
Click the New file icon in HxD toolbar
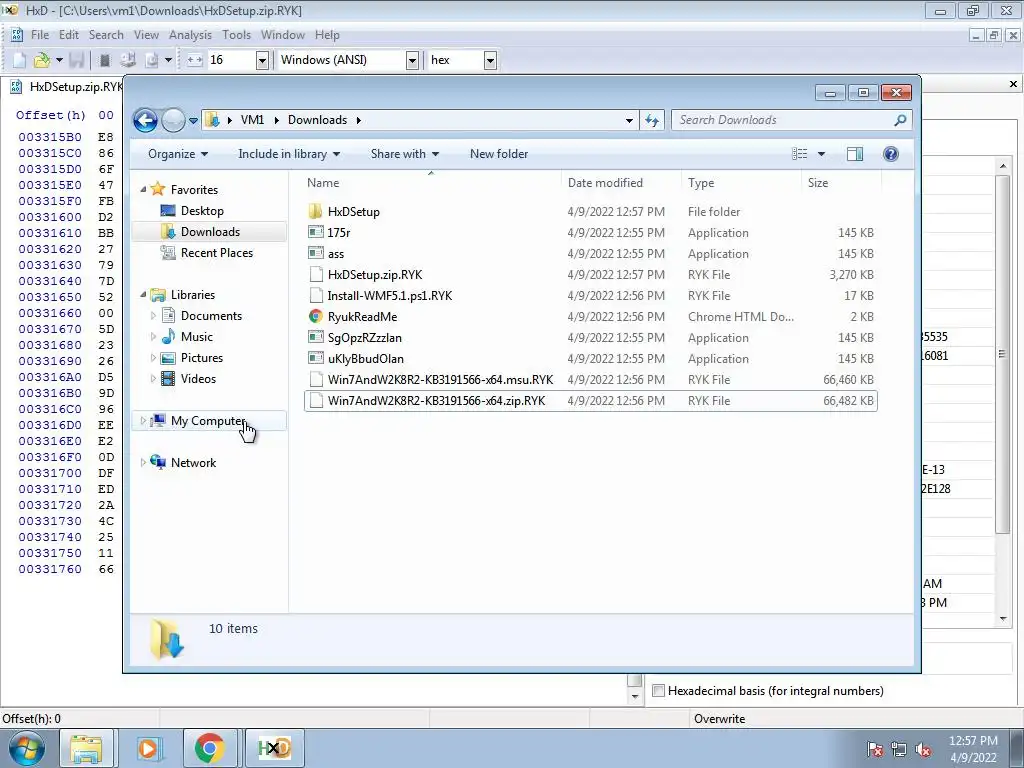pos(19,60)
